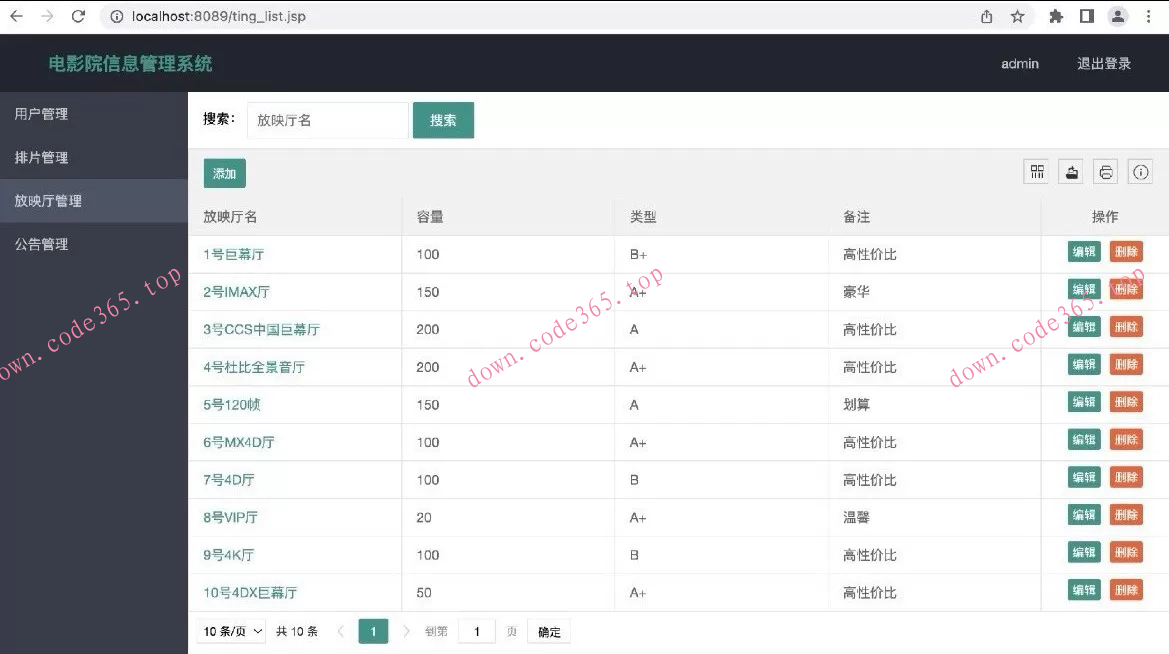Image resolution: width=1169 pixels, height=654 pixels.
Task: Open 用户管理 in the sidebar
Action: point(94,114)
